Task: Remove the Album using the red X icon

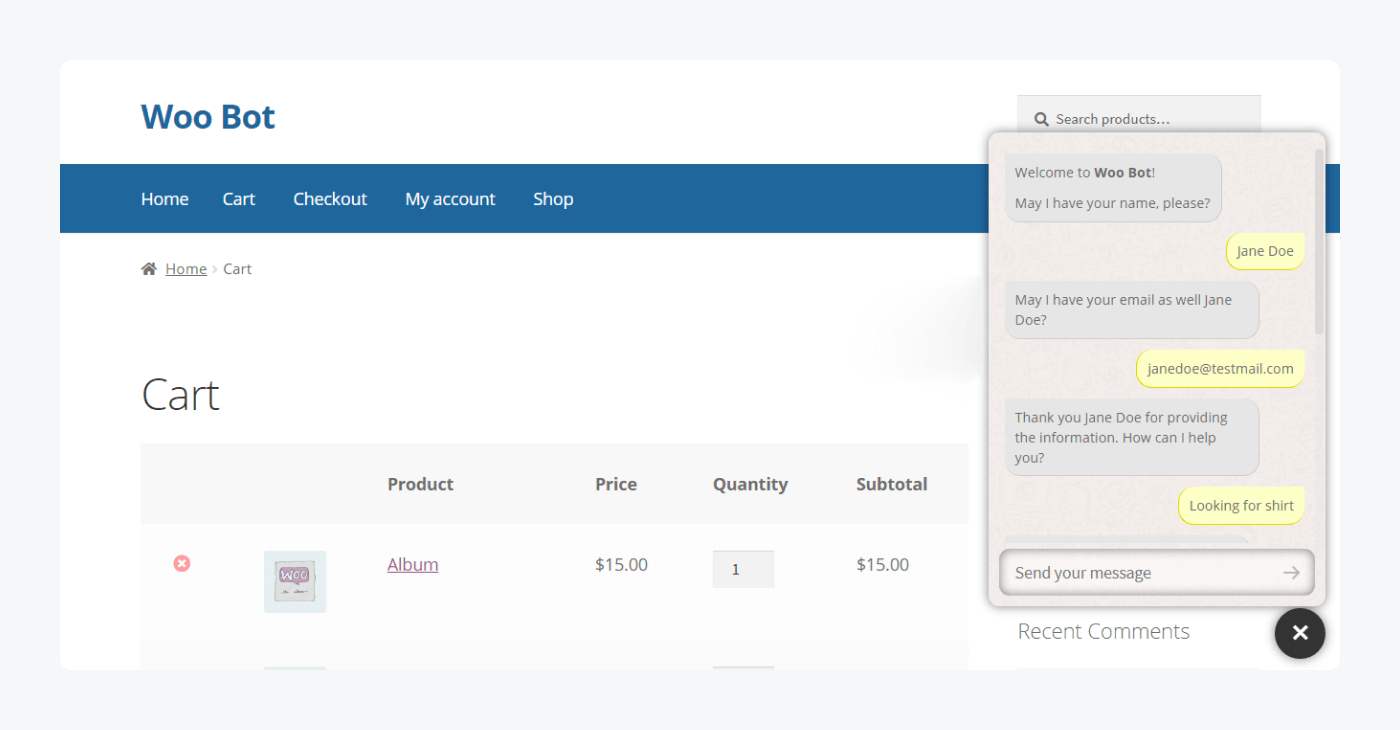Action: pyautogui.click(x=182, y=563)
